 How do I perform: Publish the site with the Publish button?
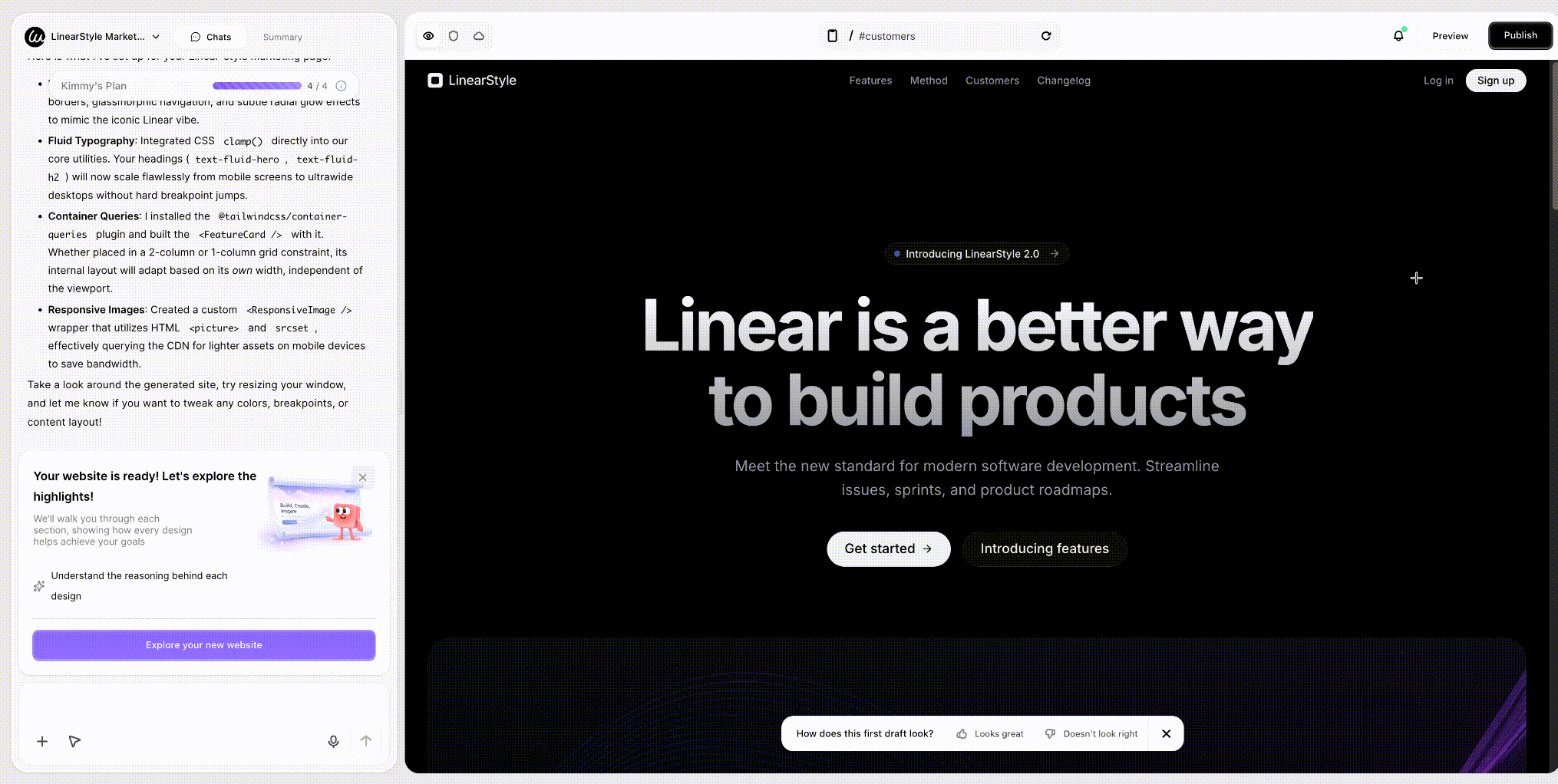1520,36
